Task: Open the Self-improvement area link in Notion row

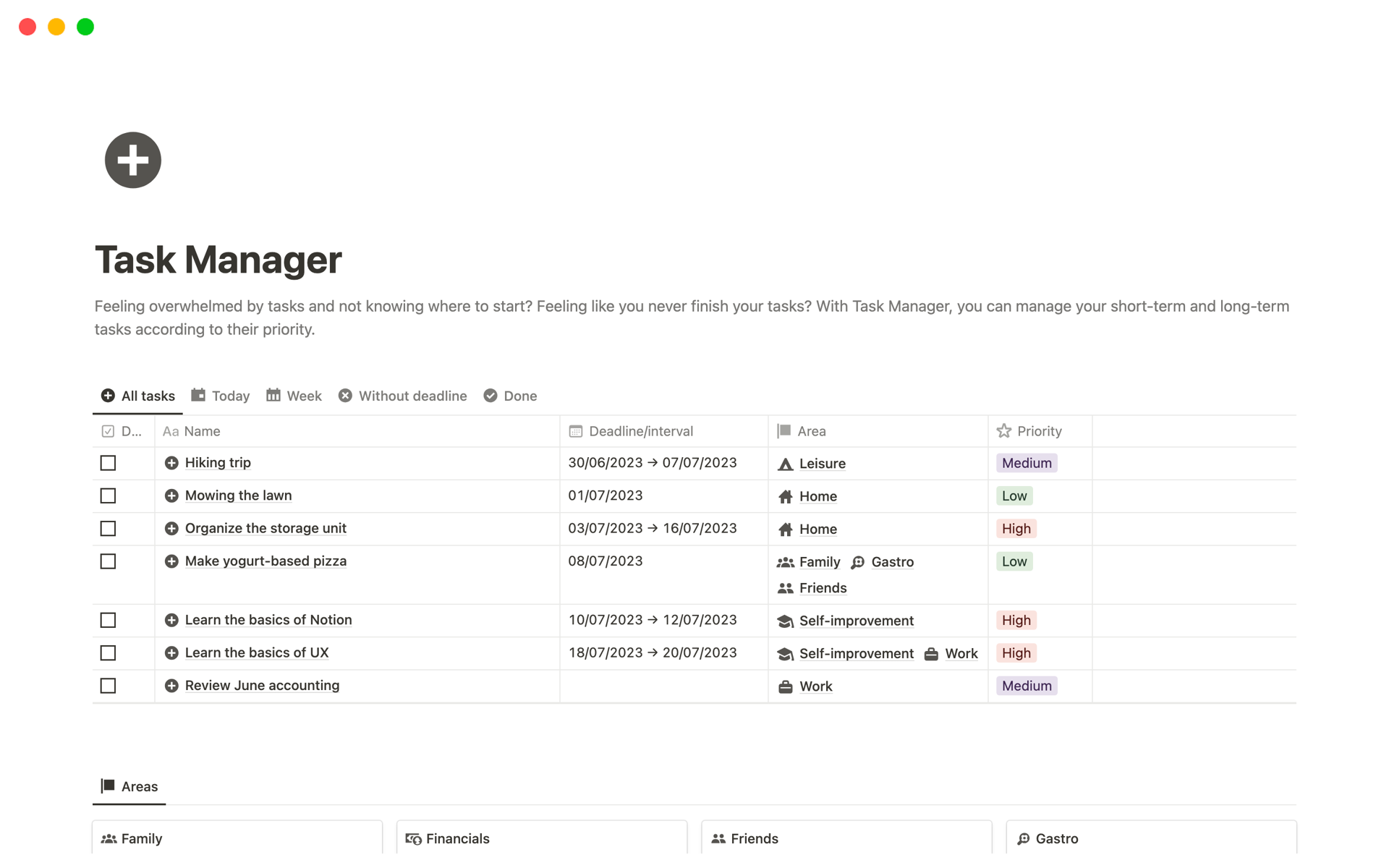Action: pos(856,621)
